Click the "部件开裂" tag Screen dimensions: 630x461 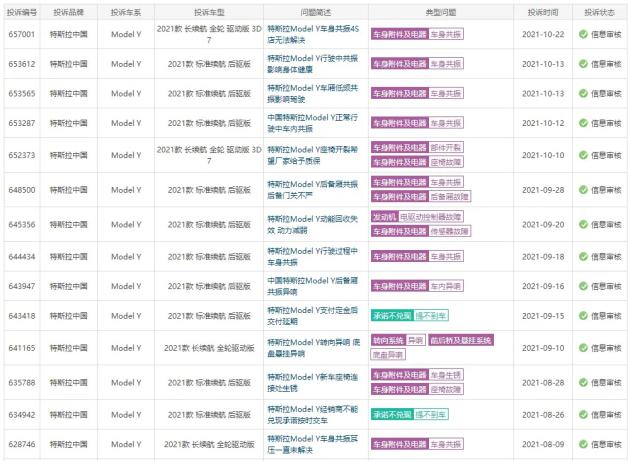446,148
